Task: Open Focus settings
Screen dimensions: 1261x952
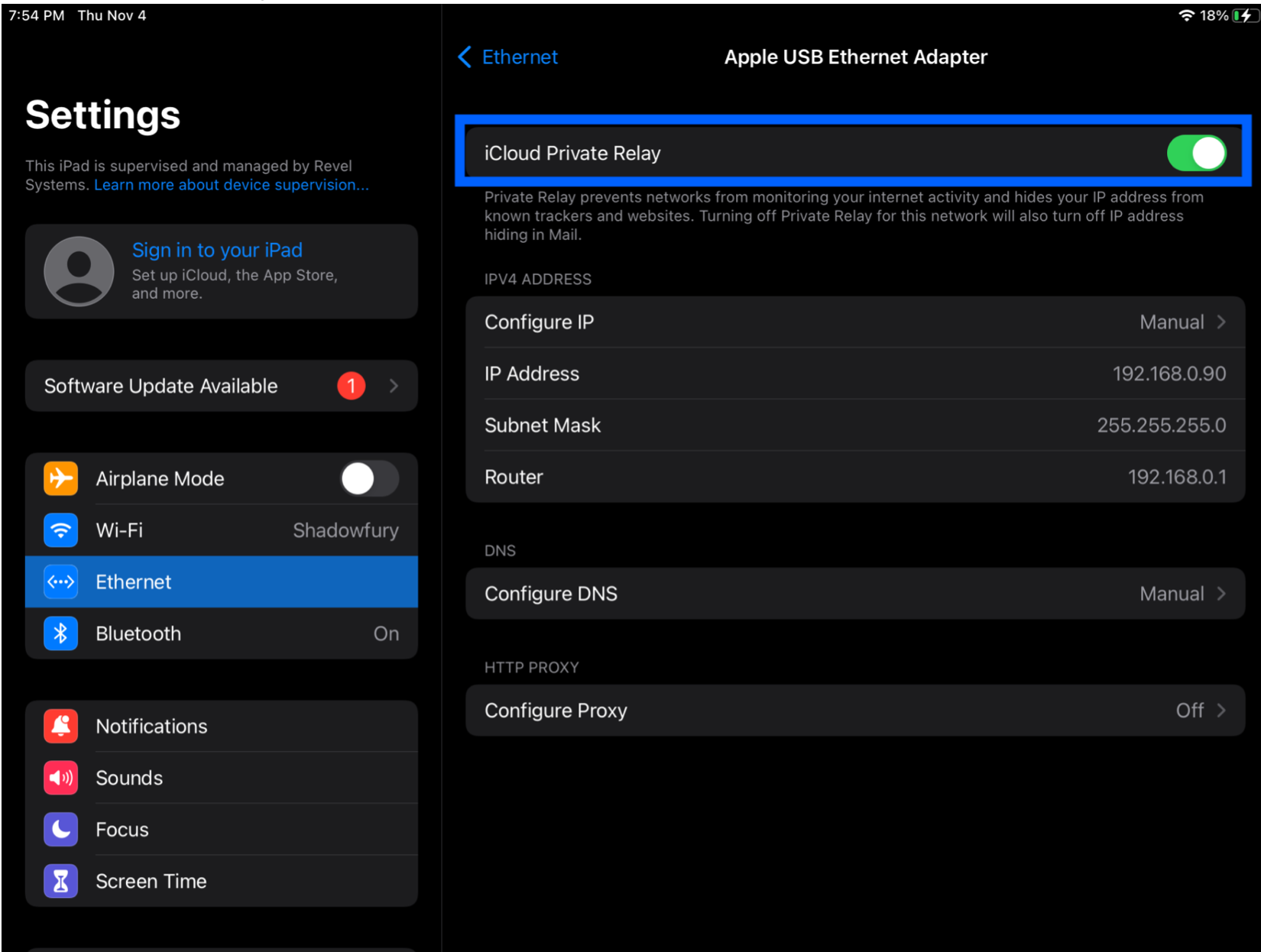Action: pyautogui.click(x=222, y=830)
